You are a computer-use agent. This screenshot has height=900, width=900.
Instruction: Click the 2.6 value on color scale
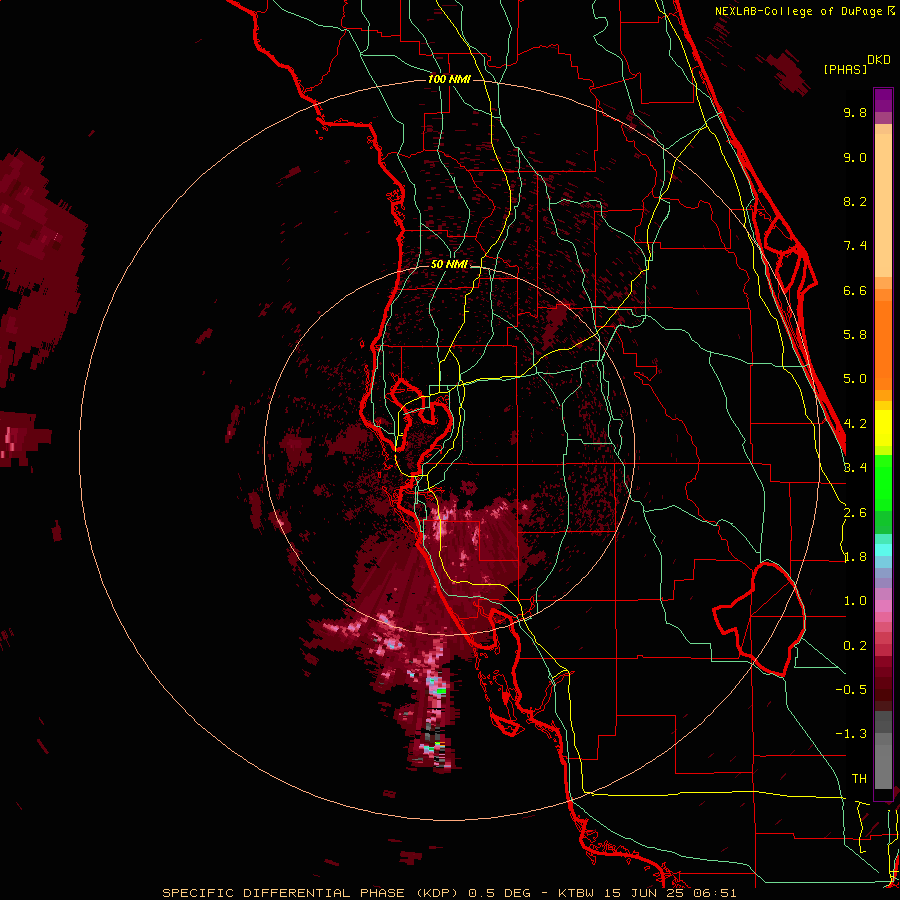tap(855, 513)
